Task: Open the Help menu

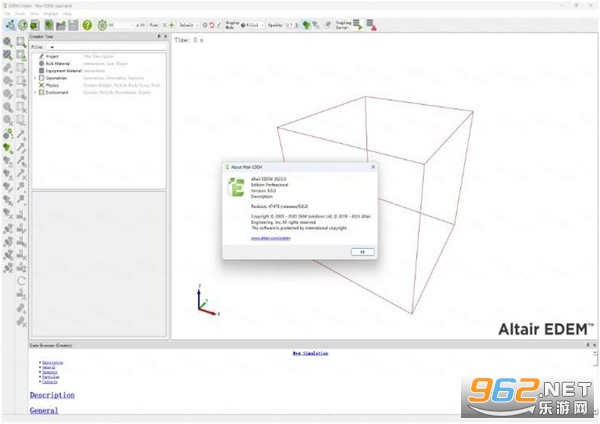Action: 67,13
